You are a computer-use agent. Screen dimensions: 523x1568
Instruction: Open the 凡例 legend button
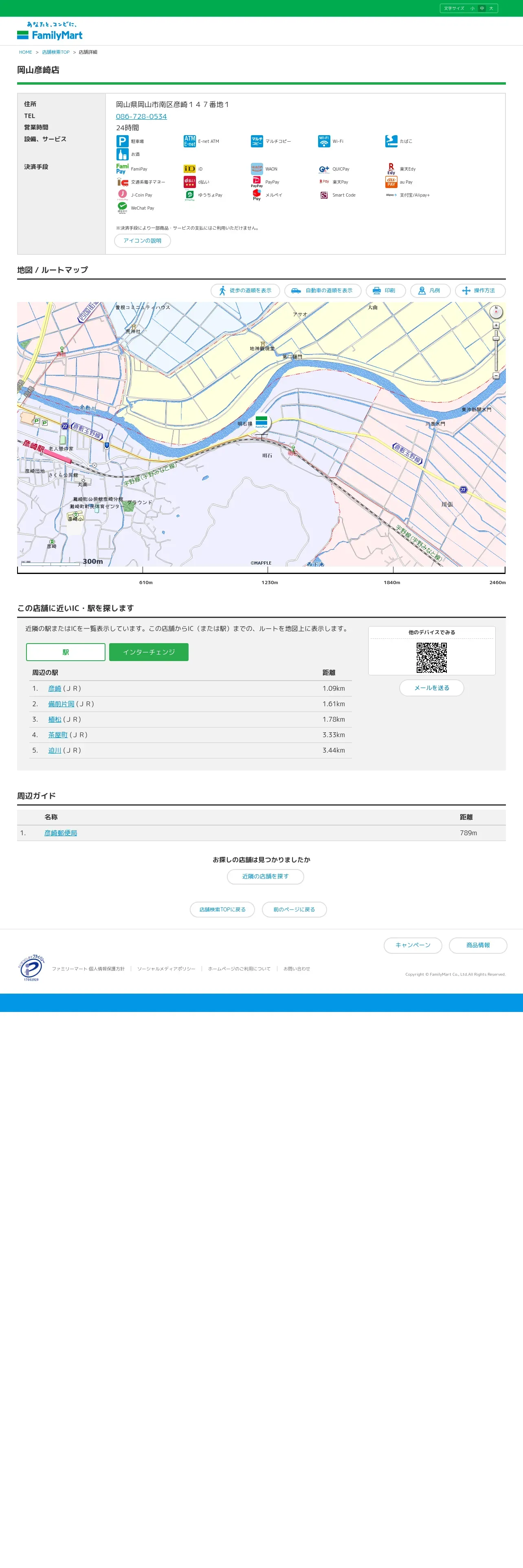pyautogui.click(x=431, y=291)
